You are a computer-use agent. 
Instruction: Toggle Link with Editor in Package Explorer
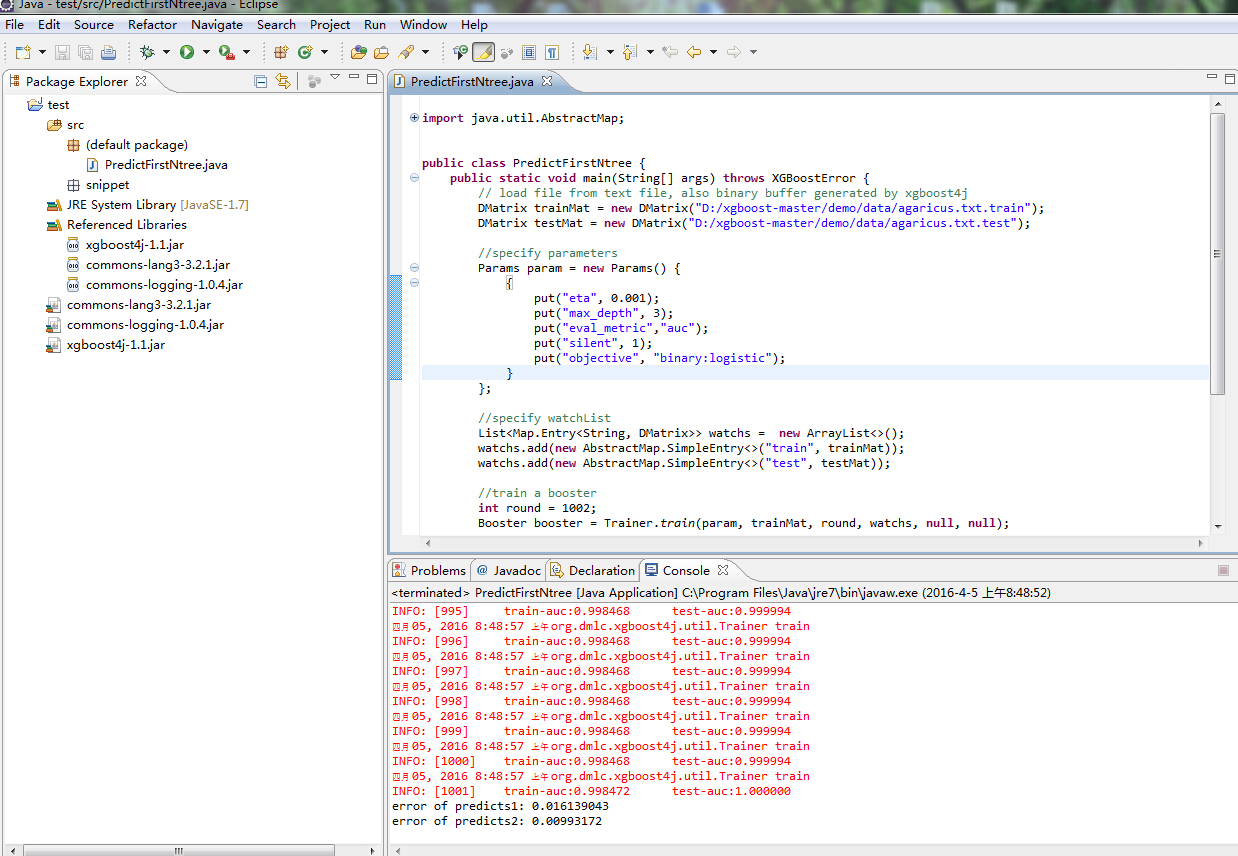pyautogui.click(x=283, y=81)
